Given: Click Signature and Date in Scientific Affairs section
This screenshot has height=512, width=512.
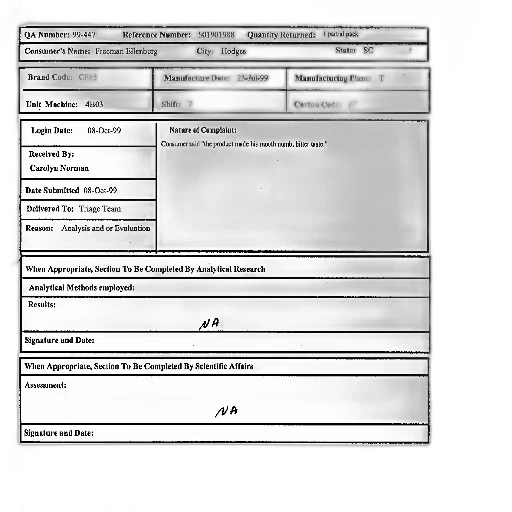Looking at the screenshot, I should 59,433.
